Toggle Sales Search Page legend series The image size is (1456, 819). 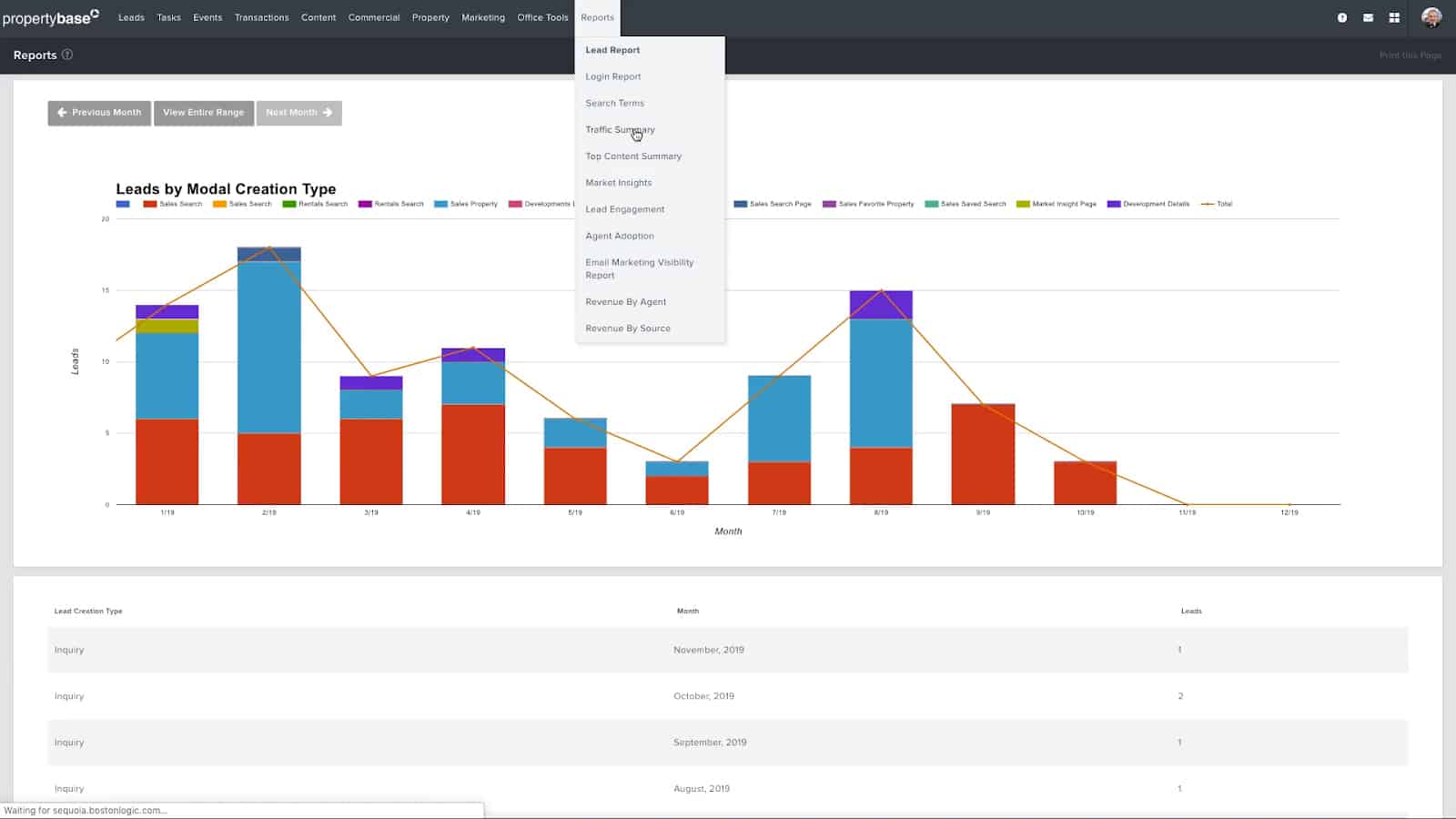click(773, 204)
